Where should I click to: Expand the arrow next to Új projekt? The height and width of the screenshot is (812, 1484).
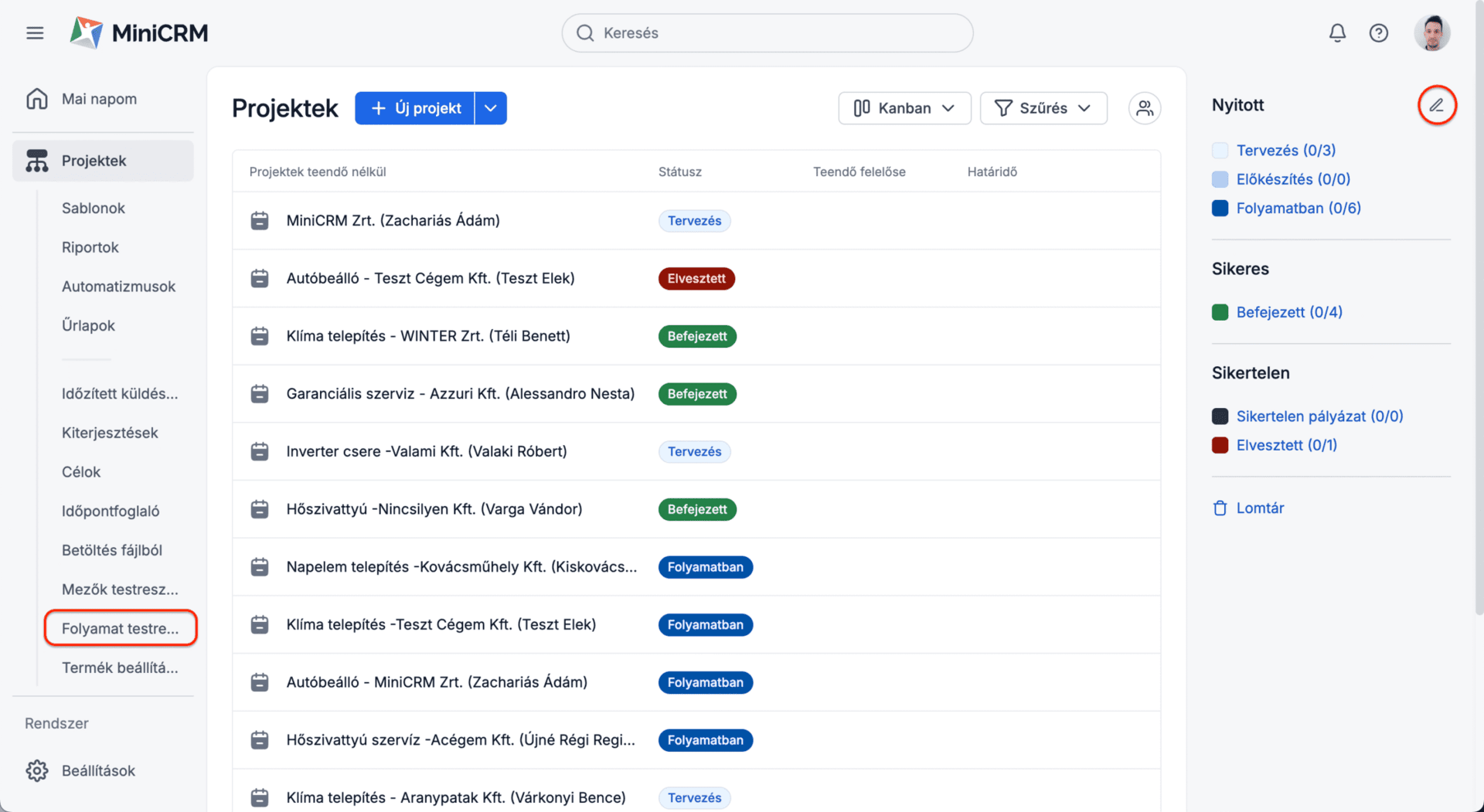tap(491, 108)
